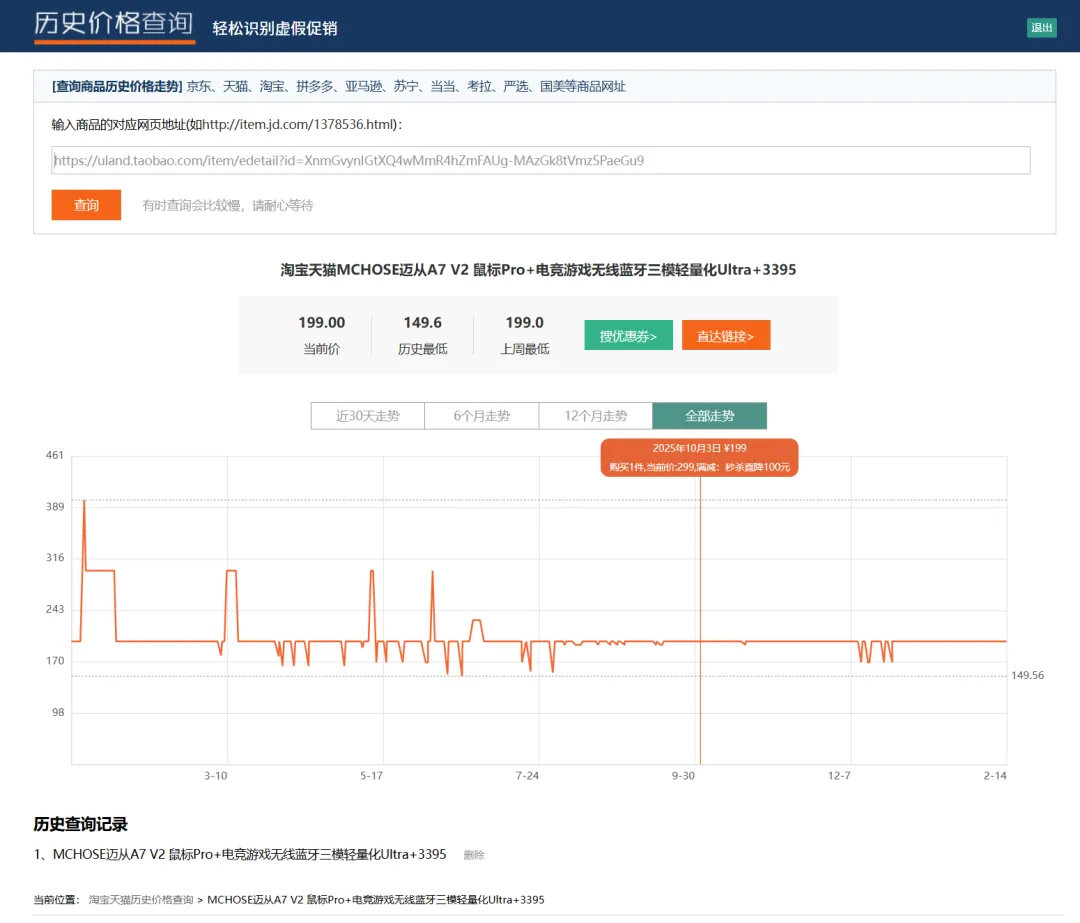The height and width of the screenshot is (923, 1080).
Task: Click the 199.00 当前价 value
Action: [x=322, y=322]
